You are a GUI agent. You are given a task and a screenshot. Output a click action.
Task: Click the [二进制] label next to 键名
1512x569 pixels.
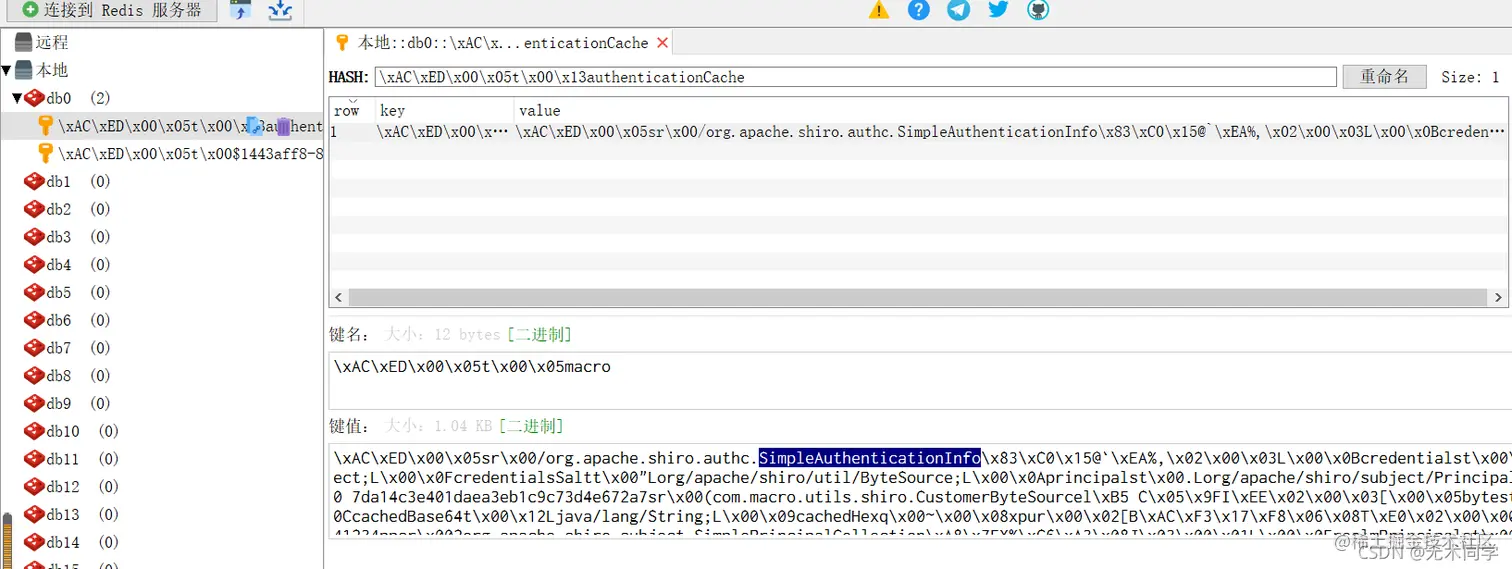click(x=539, y=335)
